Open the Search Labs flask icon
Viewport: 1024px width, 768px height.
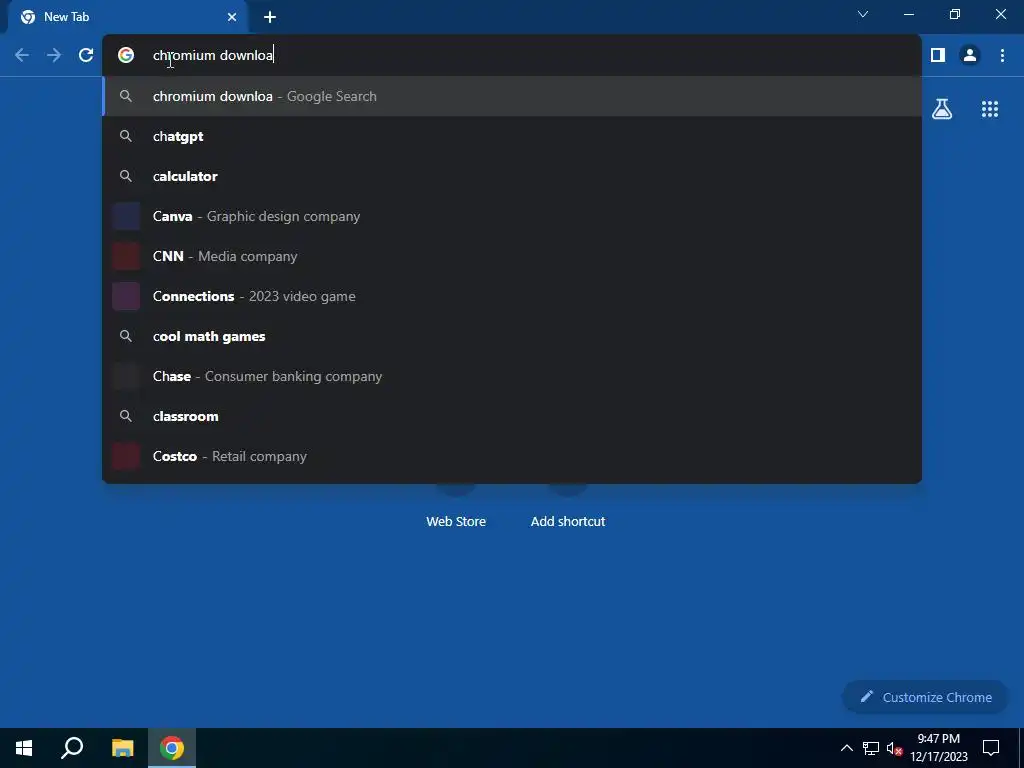942,109
